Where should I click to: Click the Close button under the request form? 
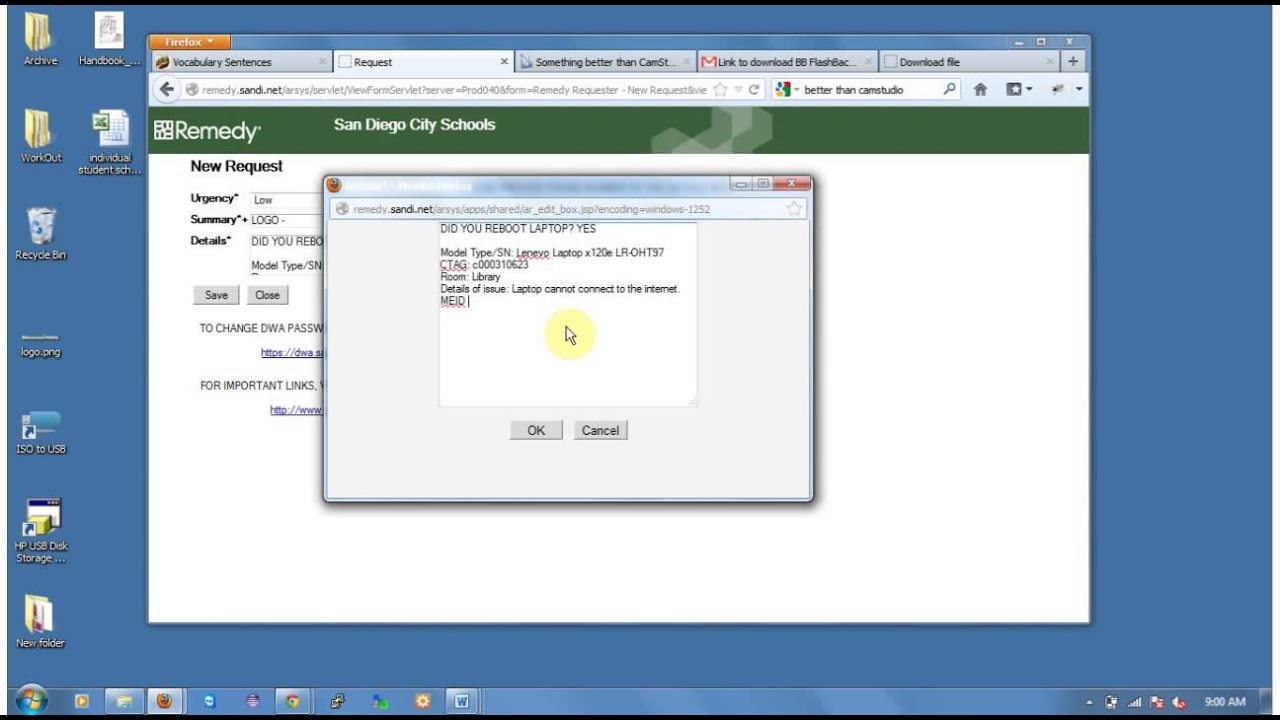pyautogui.click(x=267, y=295)
